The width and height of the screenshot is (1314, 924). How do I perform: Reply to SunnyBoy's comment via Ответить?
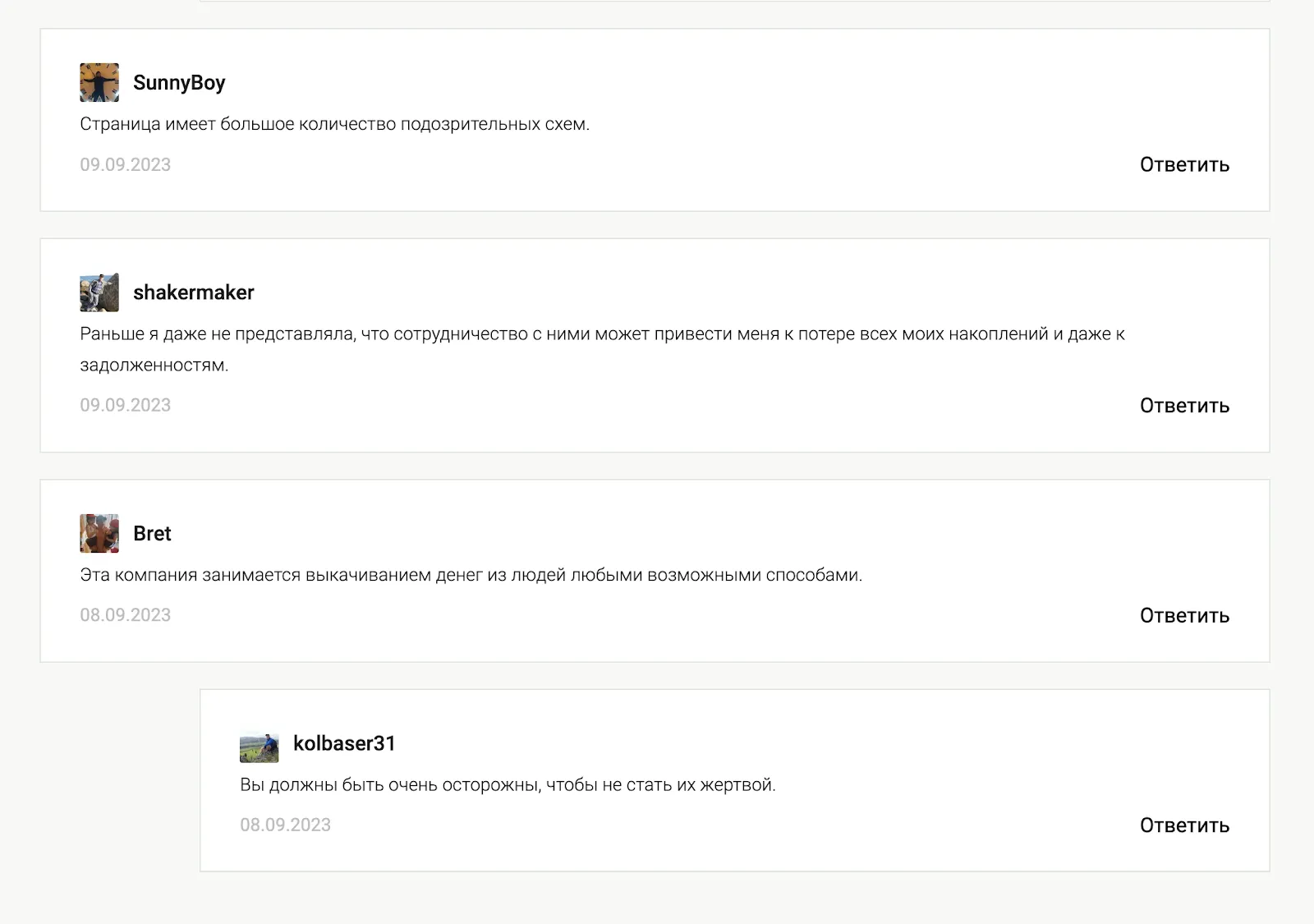coord(1184,165)
